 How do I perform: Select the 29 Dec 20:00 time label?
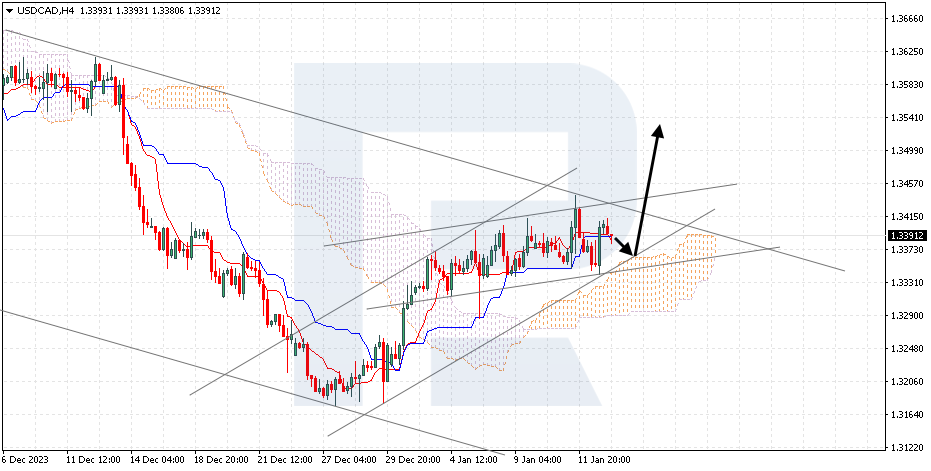411,460
